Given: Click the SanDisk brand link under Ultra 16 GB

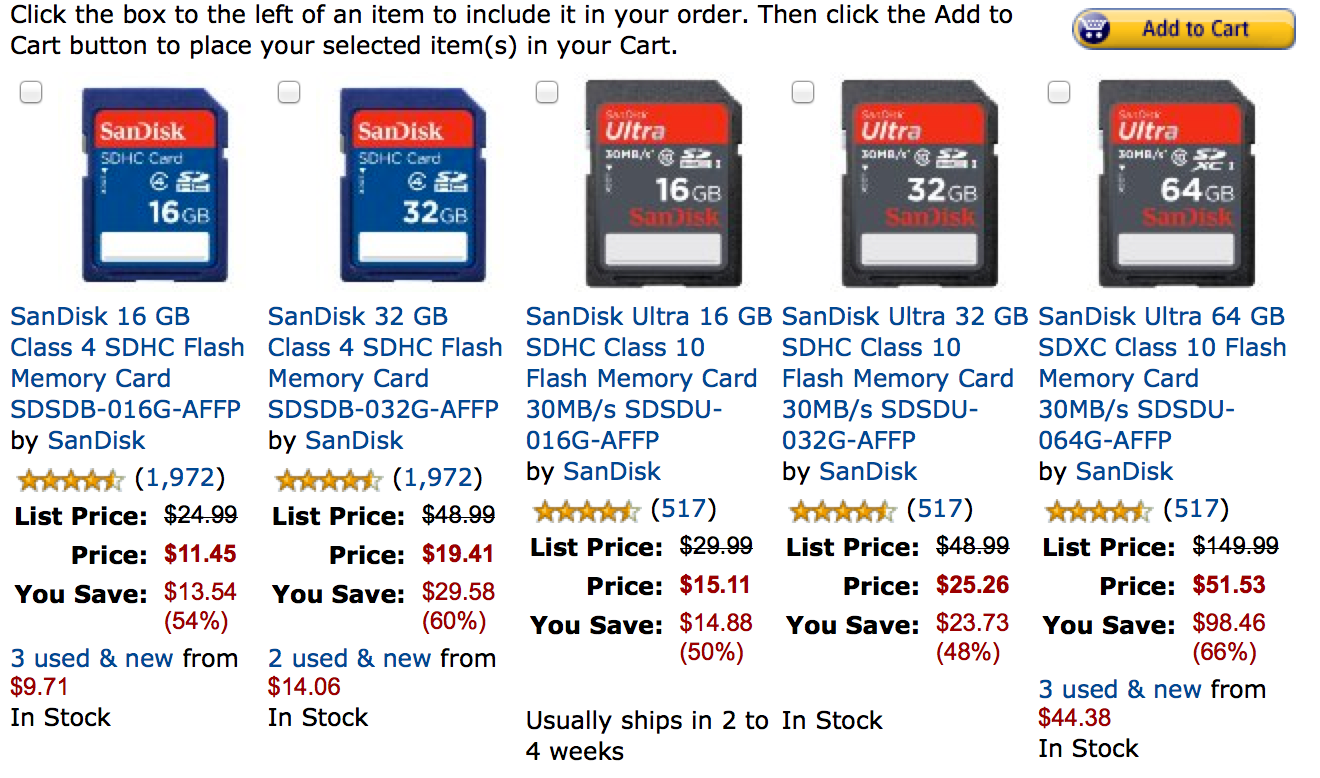Looking at the screenshot, I should [x=612, y=471].
